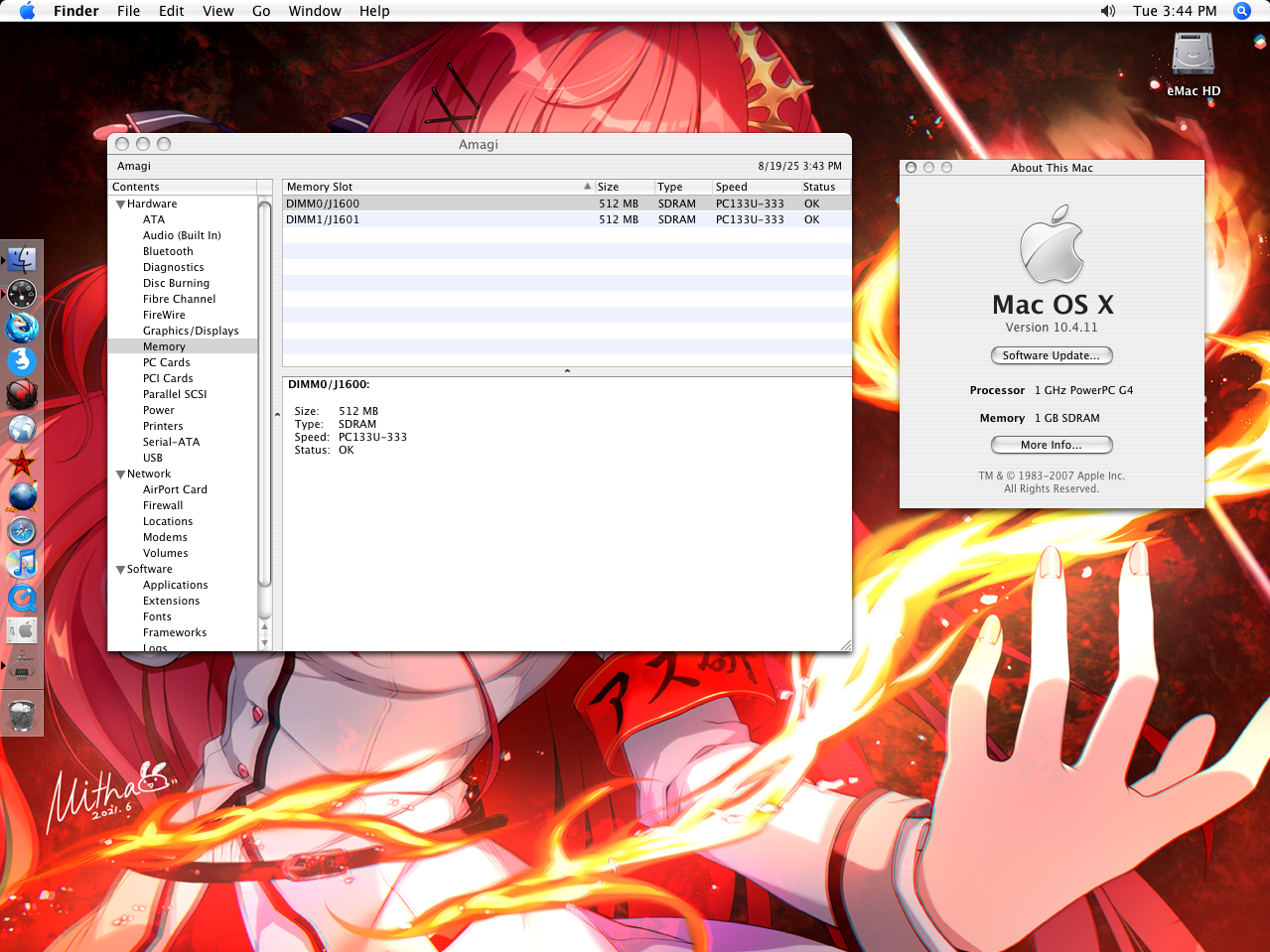Open the red star dock icon

pos(22,463)
